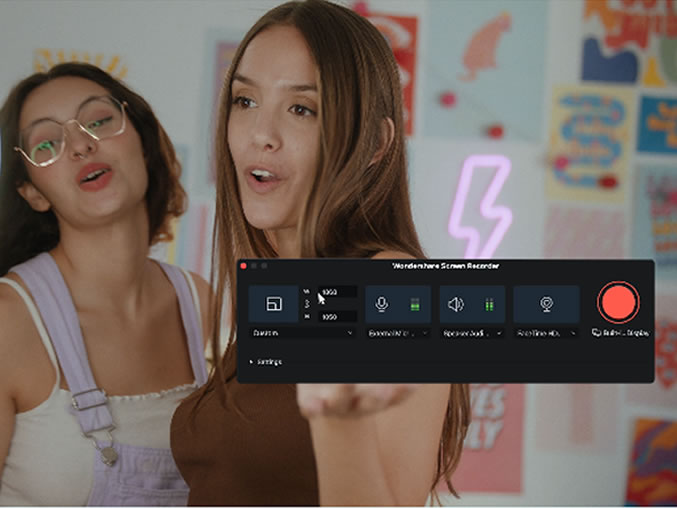677x508 pixels.
Task: Click the Wondershare Screen Recorder title bar
Action: (x=446, y=266)
